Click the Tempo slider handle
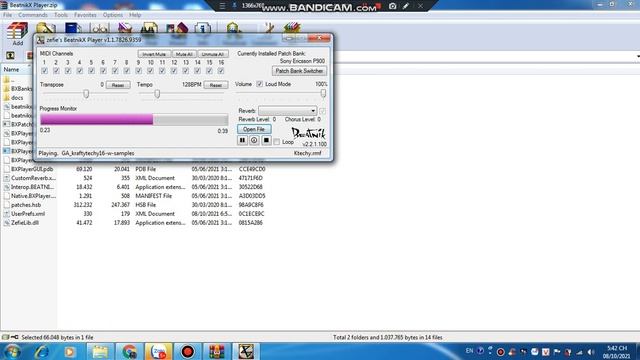The width and height of the screenshot is (640, 360). coord(157,94)
